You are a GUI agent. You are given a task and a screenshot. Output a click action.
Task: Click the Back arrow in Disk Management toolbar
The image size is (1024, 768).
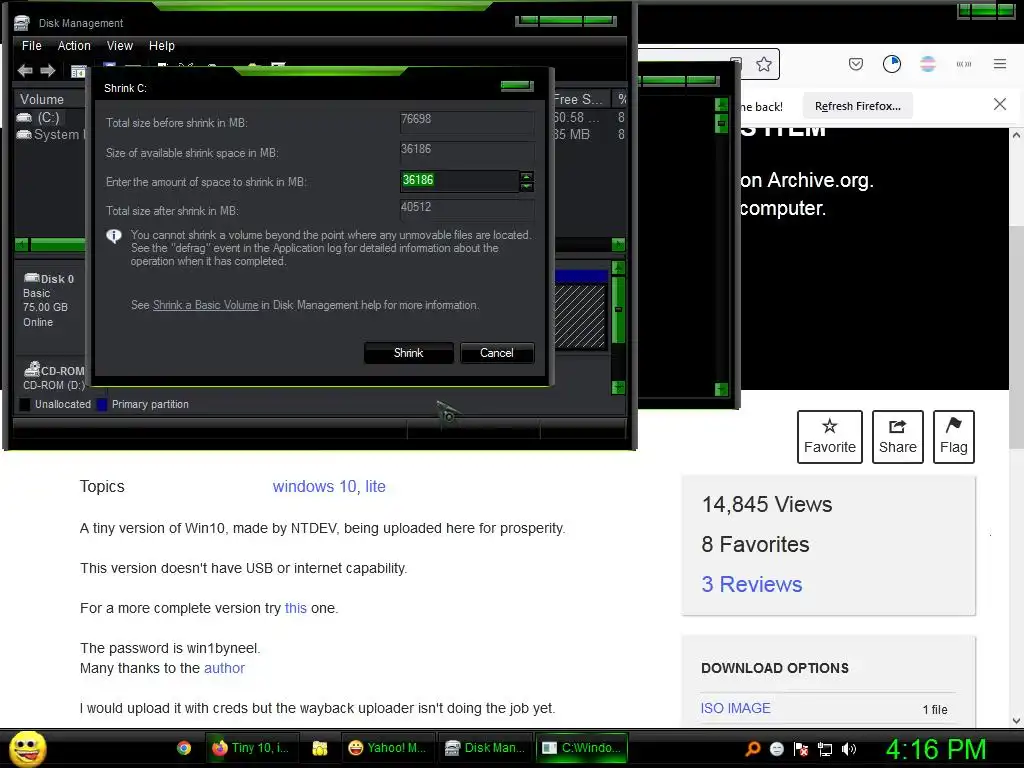click(x=25, y=71)
